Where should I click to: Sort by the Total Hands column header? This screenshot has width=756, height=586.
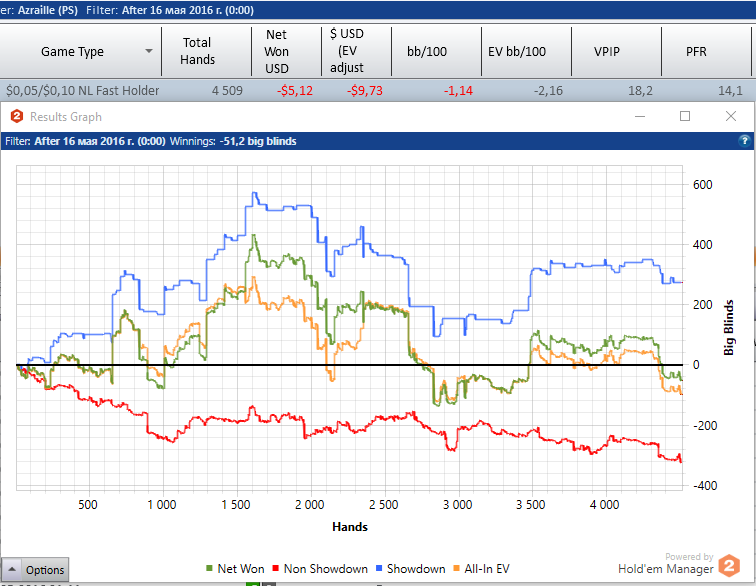[x=206, y=51]
